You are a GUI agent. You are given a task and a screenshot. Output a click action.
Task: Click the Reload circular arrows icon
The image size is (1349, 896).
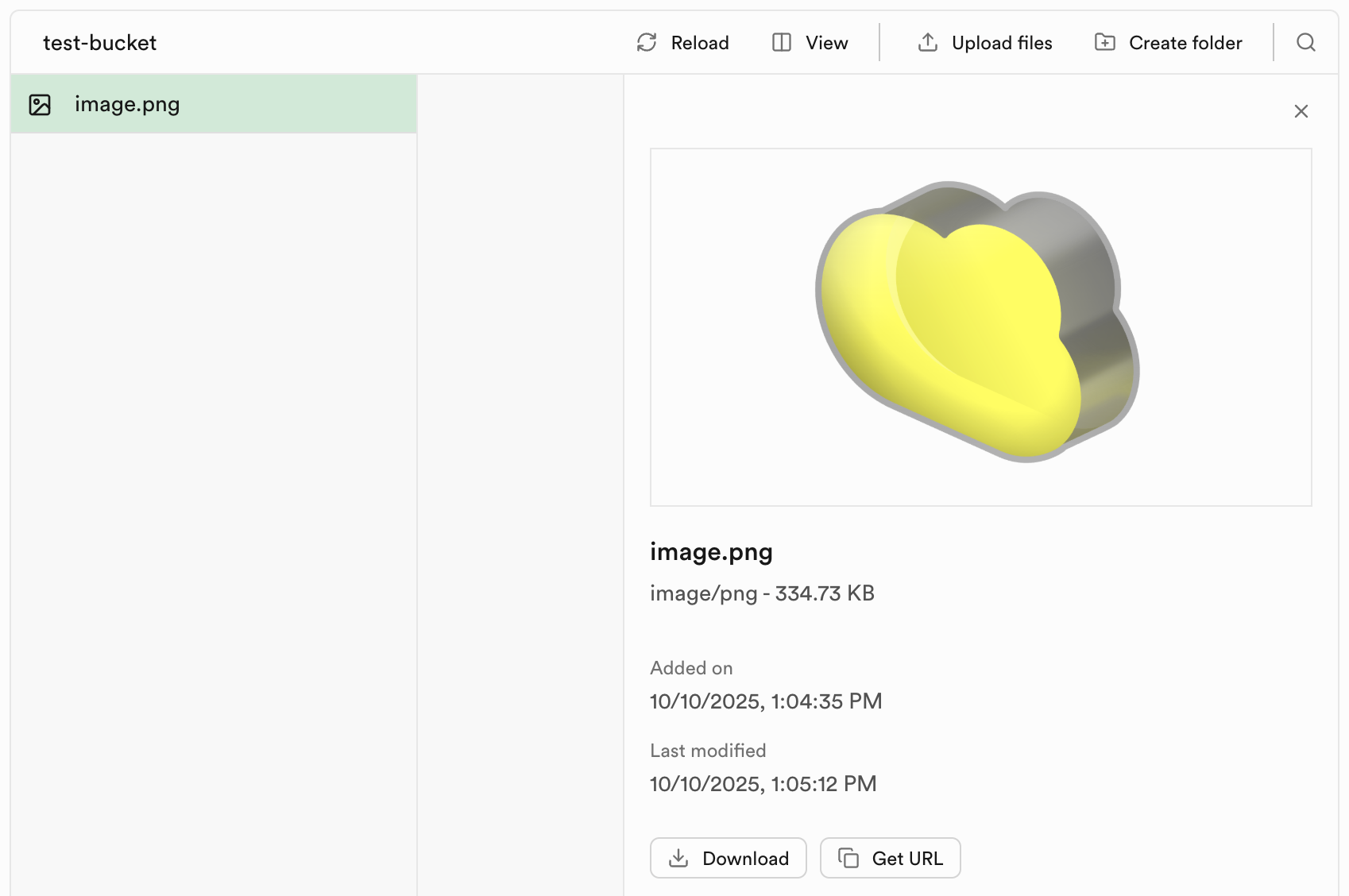coord(647,43)
